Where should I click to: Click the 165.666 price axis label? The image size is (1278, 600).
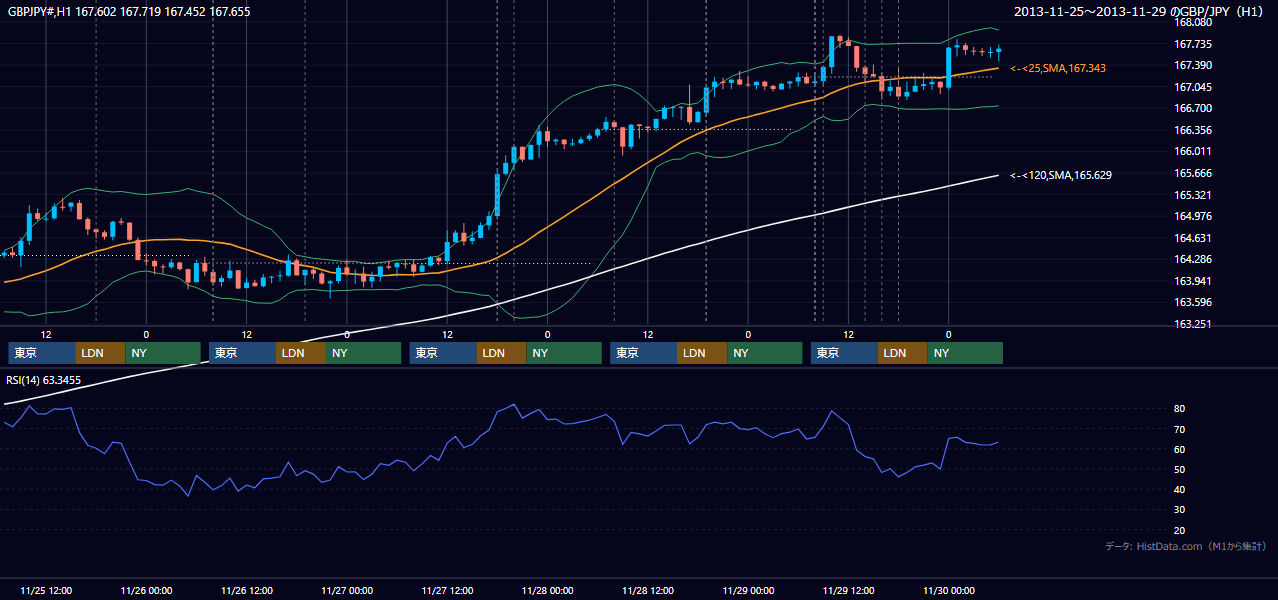coord(1192,173)
